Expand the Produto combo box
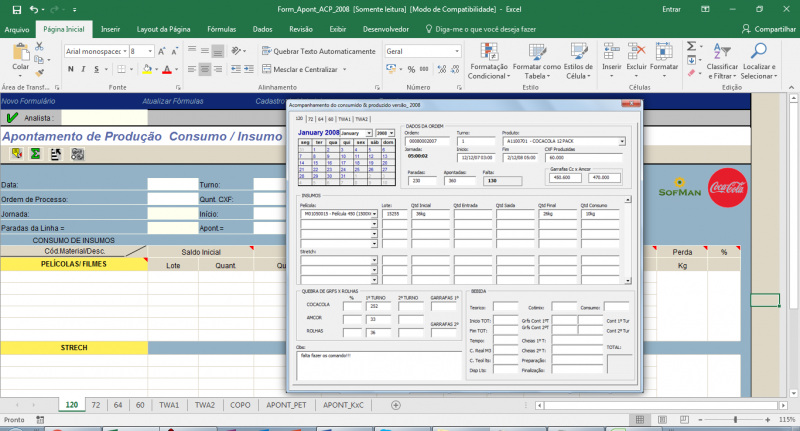Image resolution: width=800 pixels, height=431 pixels. point(621,141)
